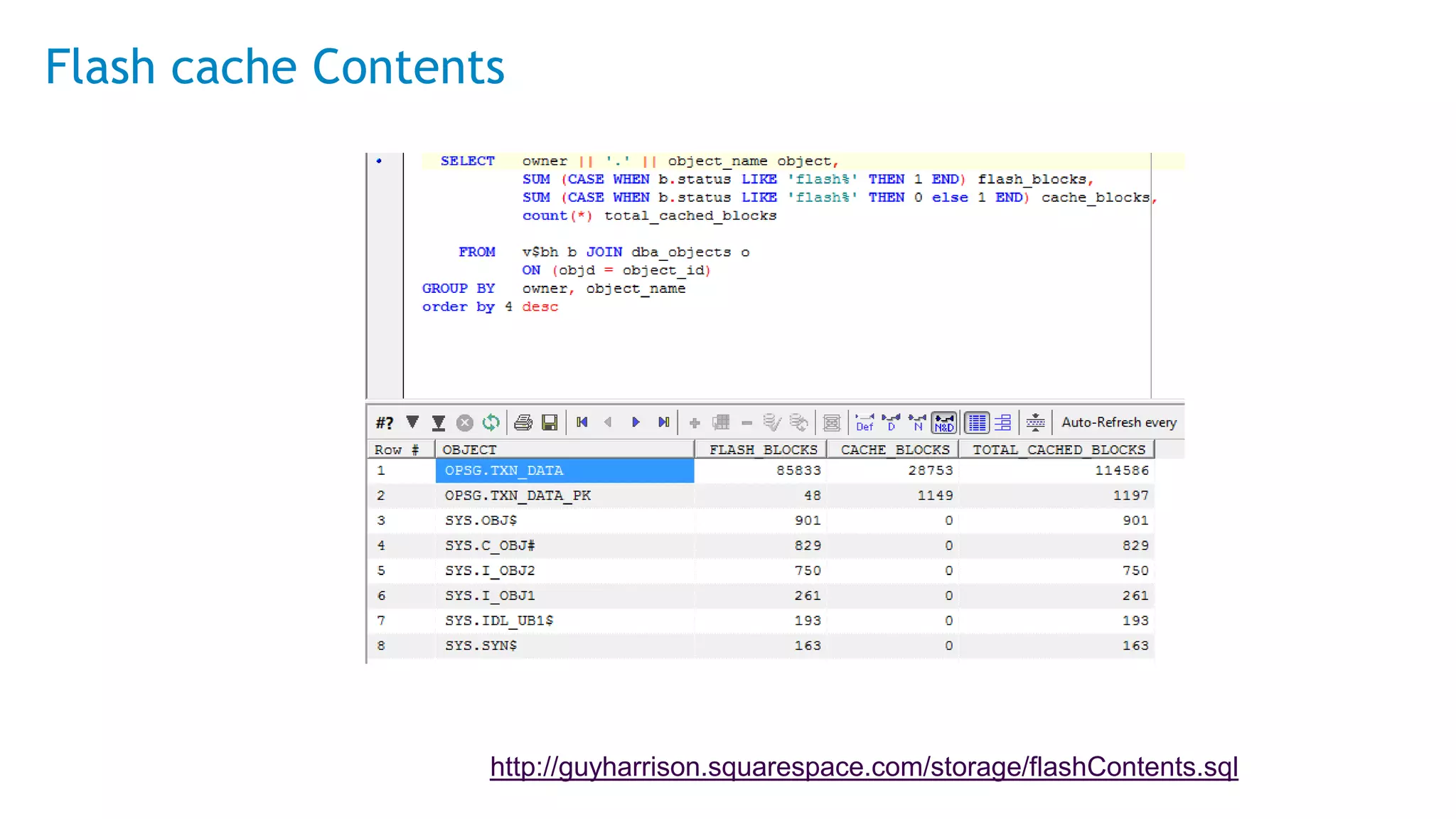Go to last record icon
Screen dimensions: 1456x819
point(663,422)
